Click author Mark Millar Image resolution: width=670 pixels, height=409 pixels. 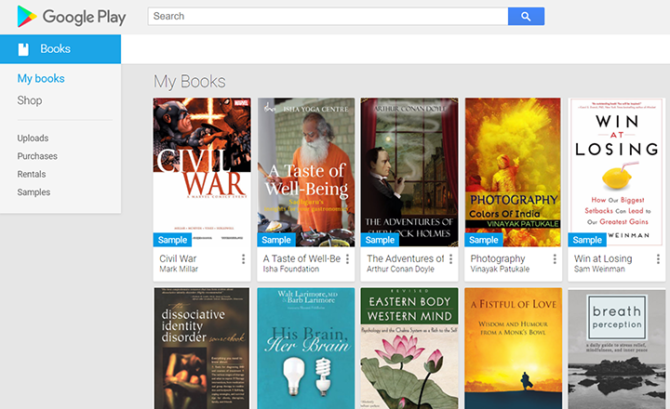(x=179, y=269)
